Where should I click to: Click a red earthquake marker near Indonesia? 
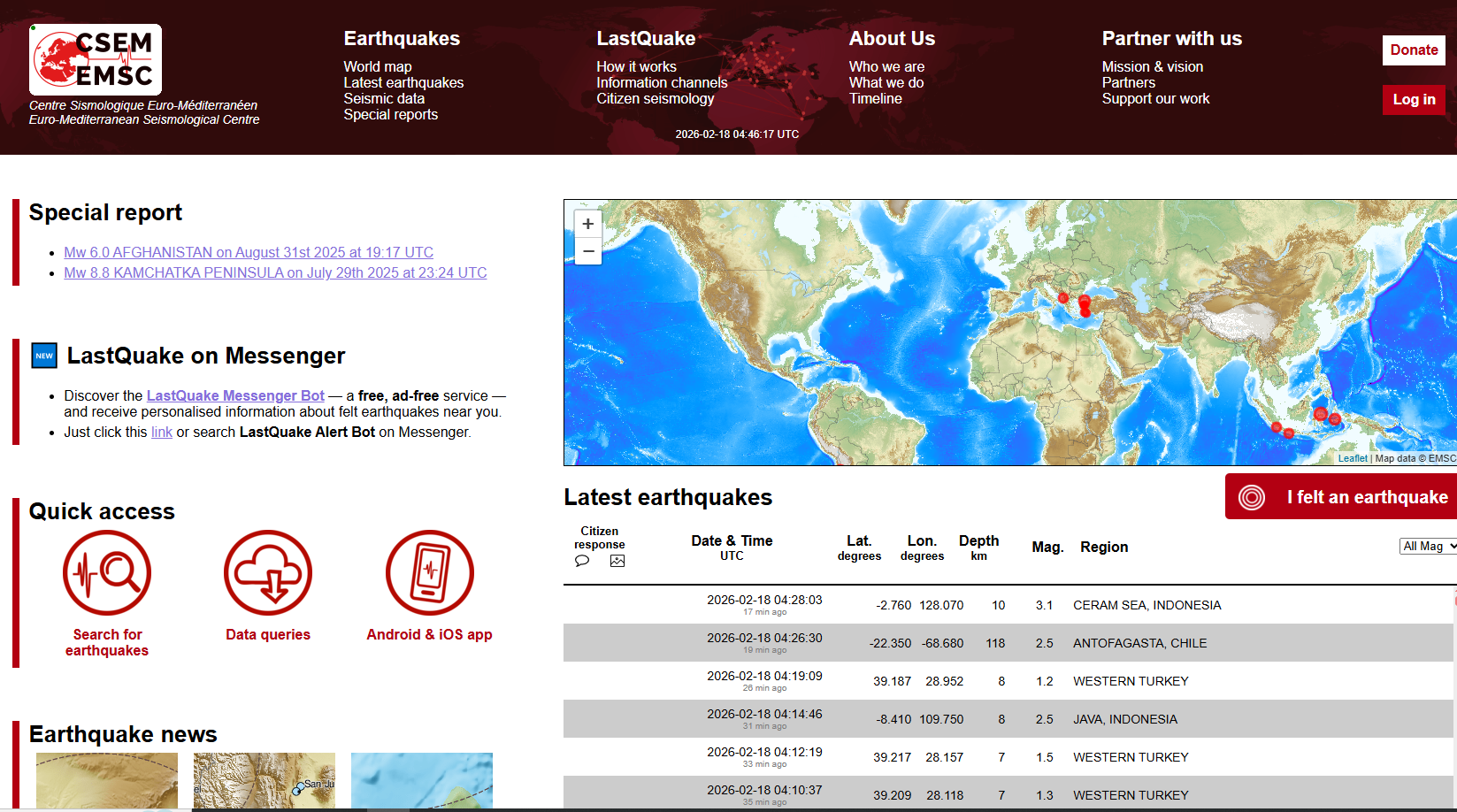coord(1320,413)
